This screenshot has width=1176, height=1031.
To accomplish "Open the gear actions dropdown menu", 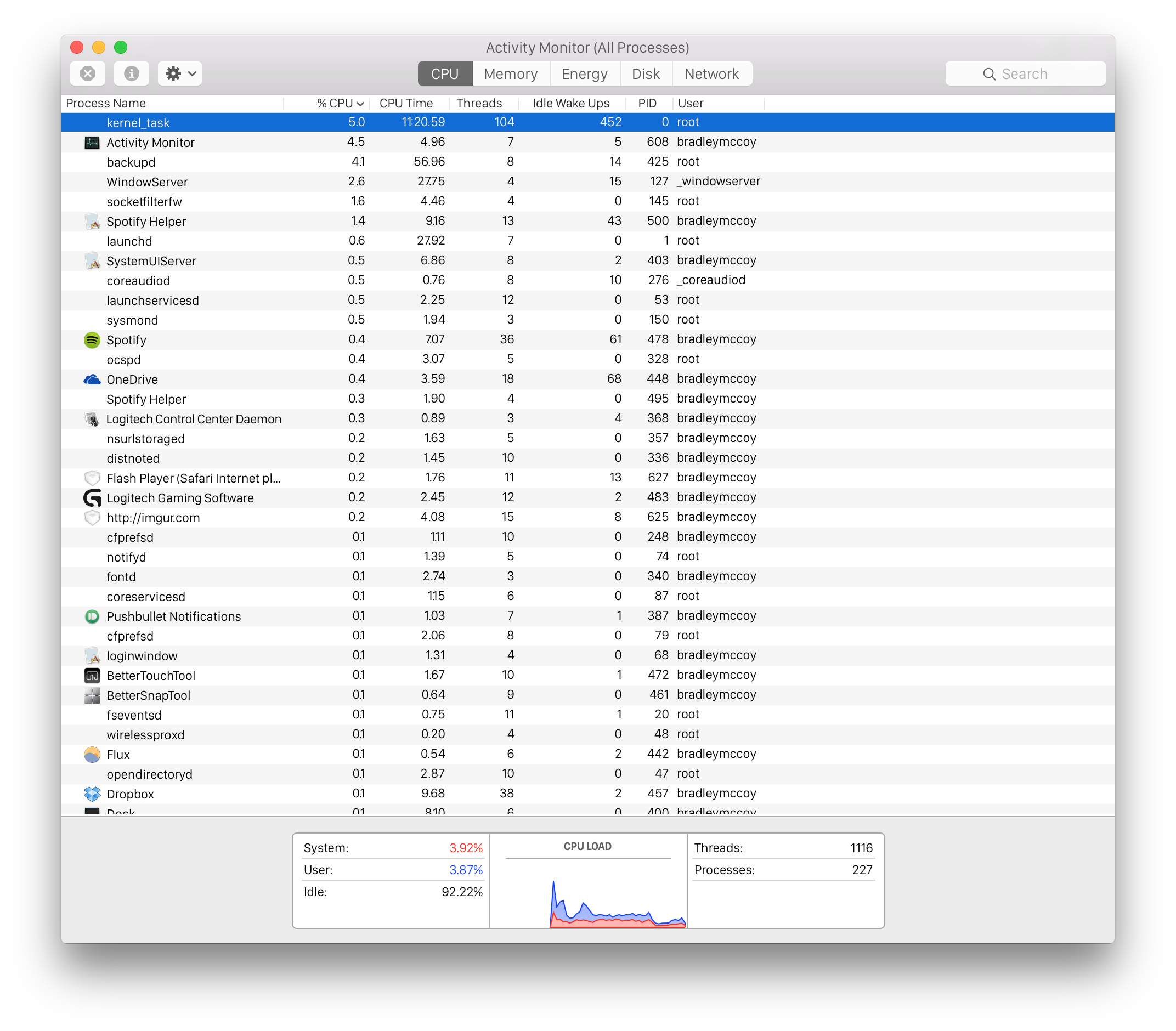I will [x=179, y=73].
